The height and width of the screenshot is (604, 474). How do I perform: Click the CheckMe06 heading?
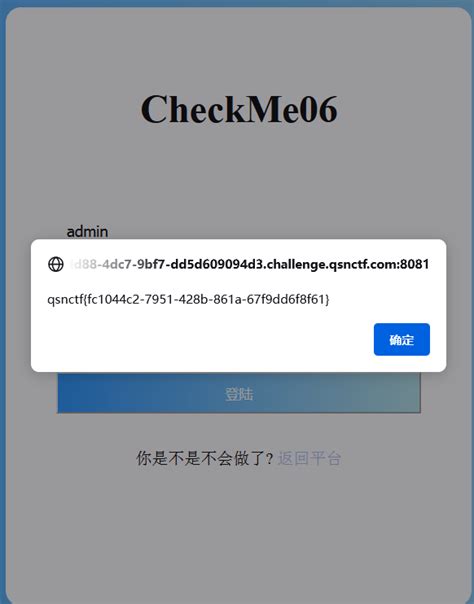click(239, 109)
